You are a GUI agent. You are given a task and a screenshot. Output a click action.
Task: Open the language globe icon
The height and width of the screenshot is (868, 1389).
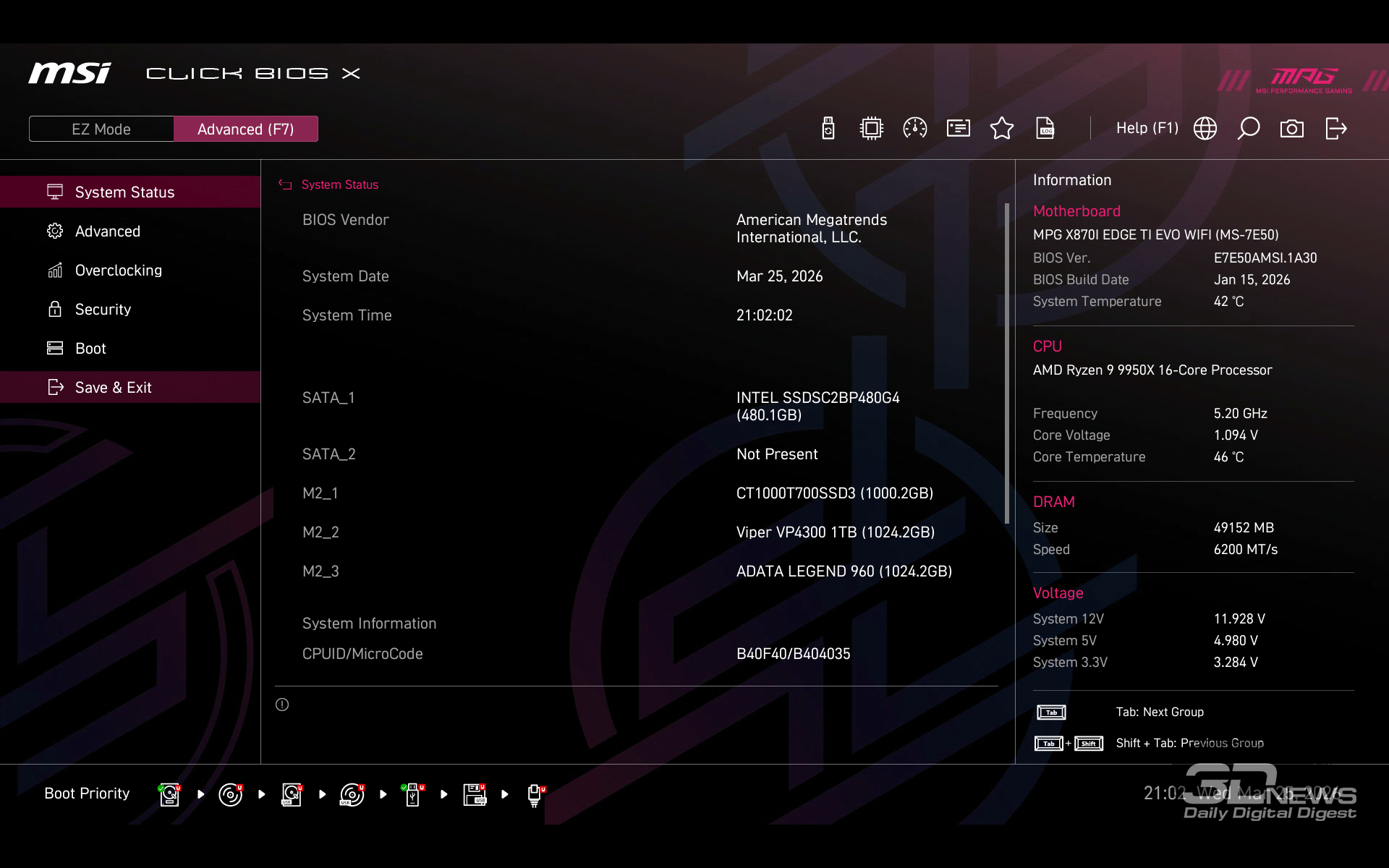tap(1205, 129)
